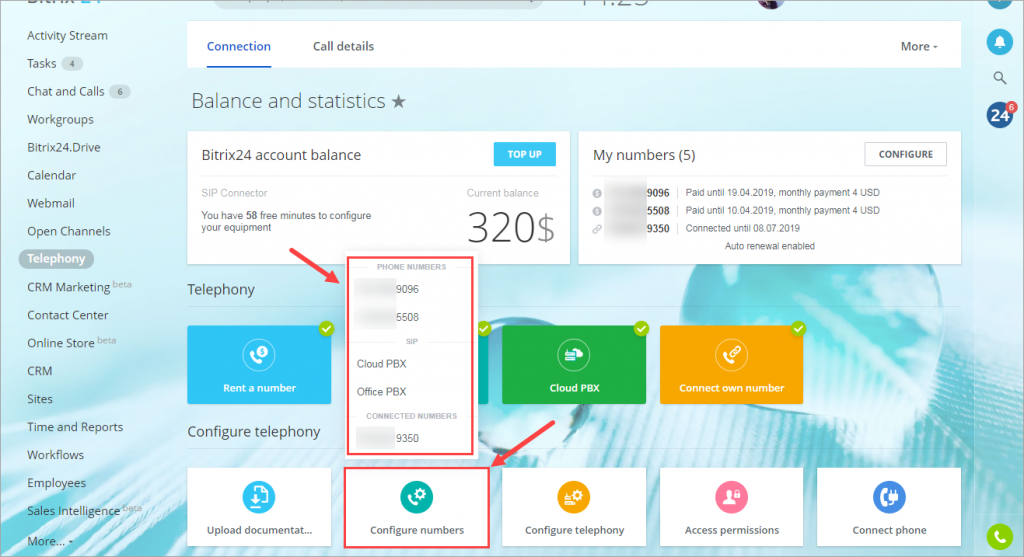Open the Bitrix24 help icon with badge
This screenshot has height=557, width=1024.
[x=1000, y=115]
